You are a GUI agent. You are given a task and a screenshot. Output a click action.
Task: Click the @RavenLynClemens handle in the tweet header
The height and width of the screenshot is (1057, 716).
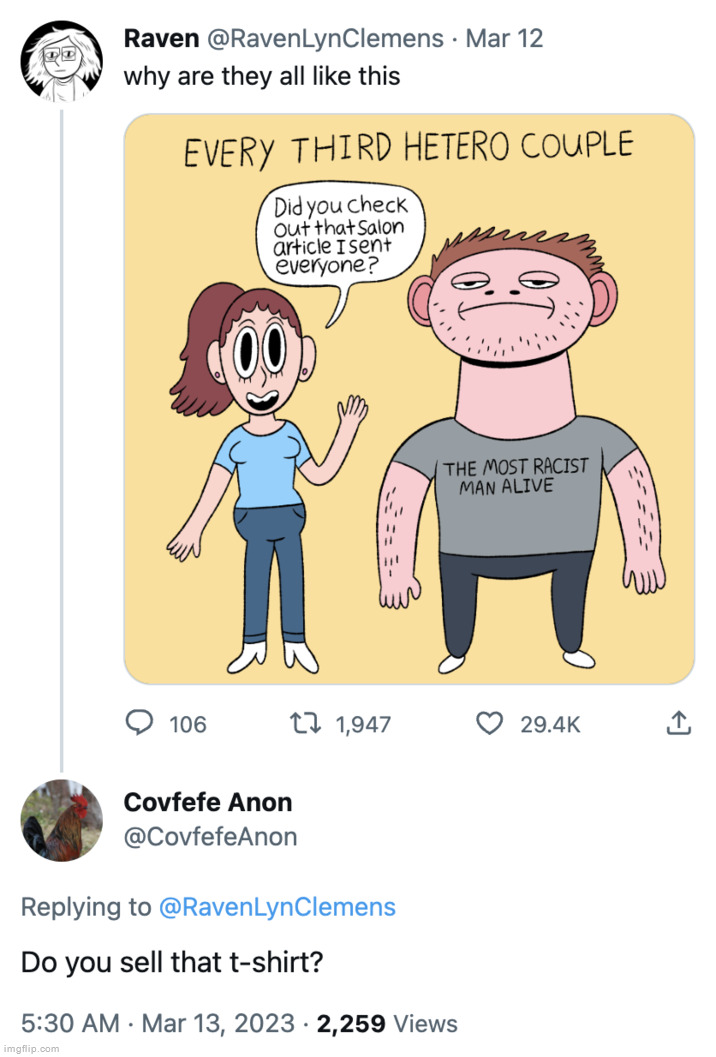click(325, 39)
